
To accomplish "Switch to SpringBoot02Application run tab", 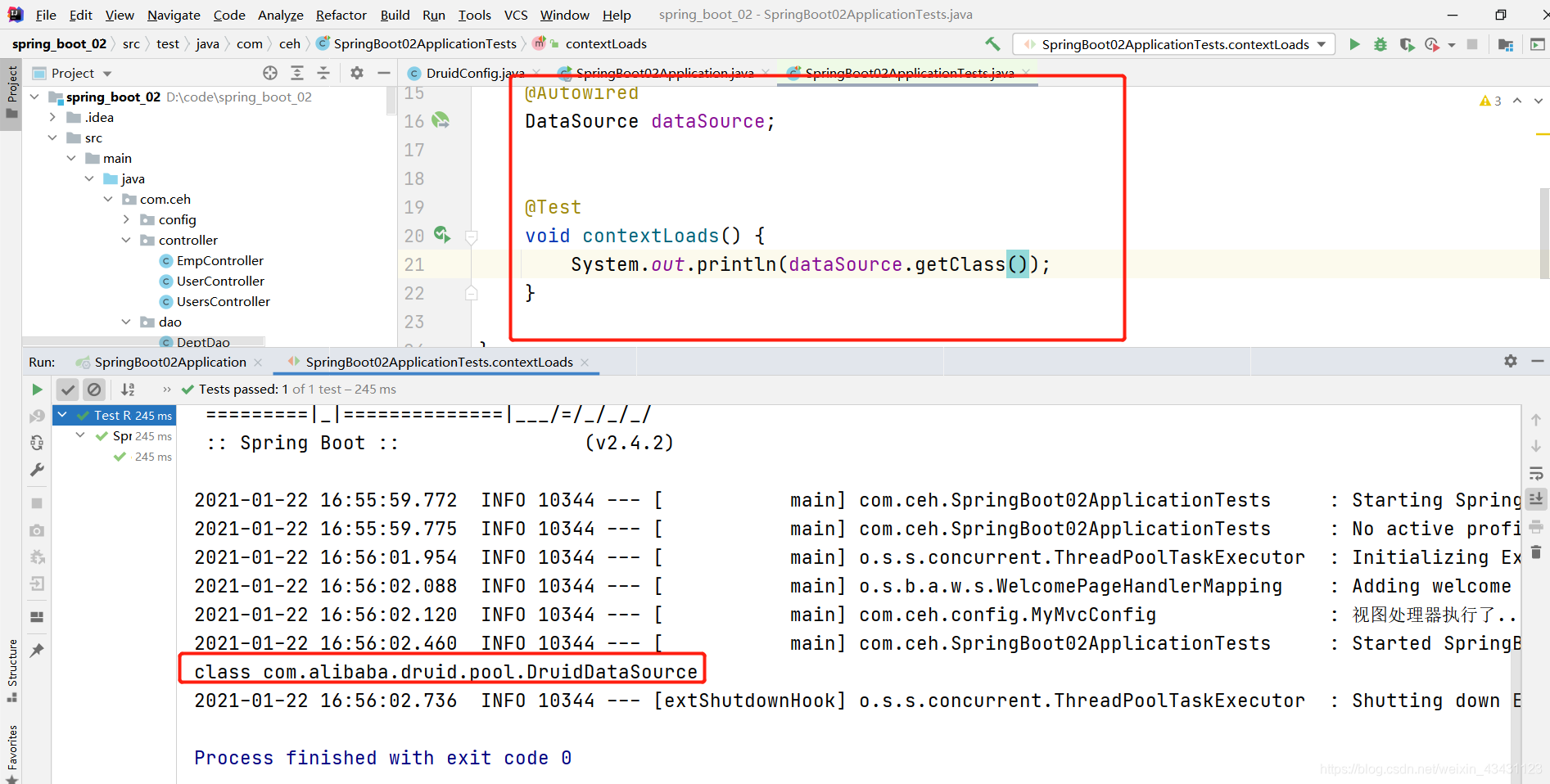I will coord(170,362).
